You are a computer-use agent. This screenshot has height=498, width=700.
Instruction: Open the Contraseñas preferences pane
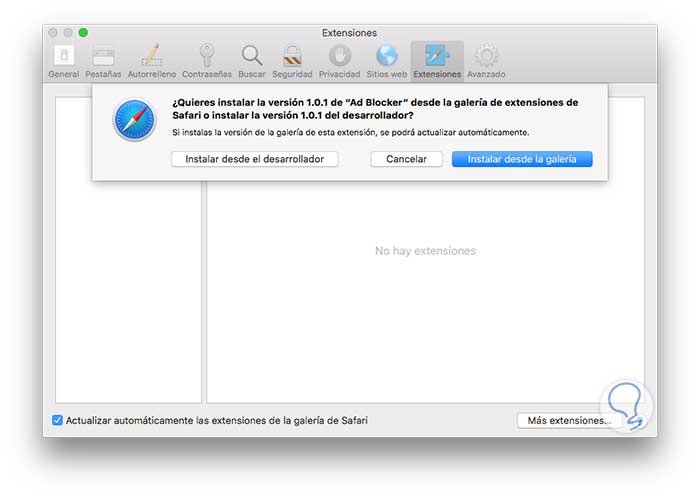[207, 62]
